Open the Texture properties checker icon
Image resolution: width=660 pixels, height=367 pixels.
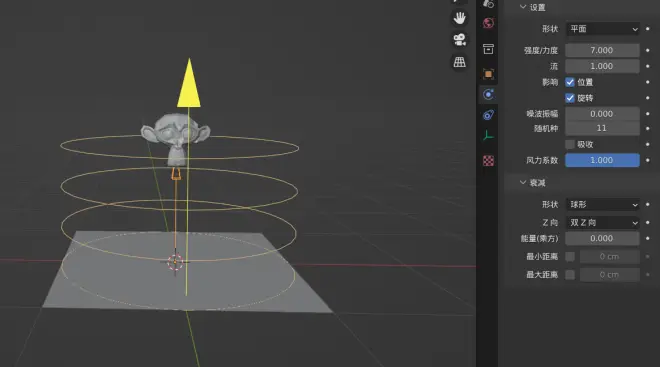click(488, 160)
